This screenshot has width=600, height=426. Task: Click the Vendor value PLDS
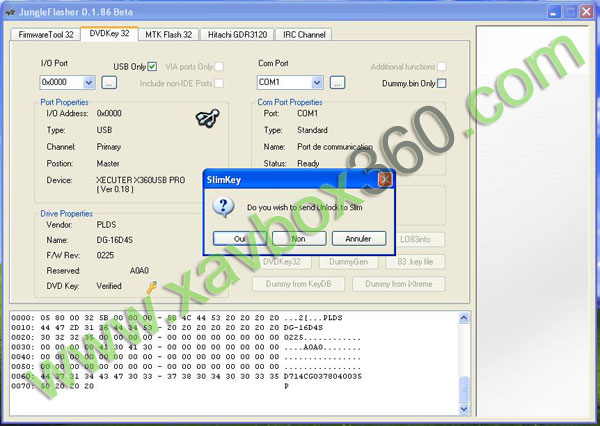(x=106, y=225)
